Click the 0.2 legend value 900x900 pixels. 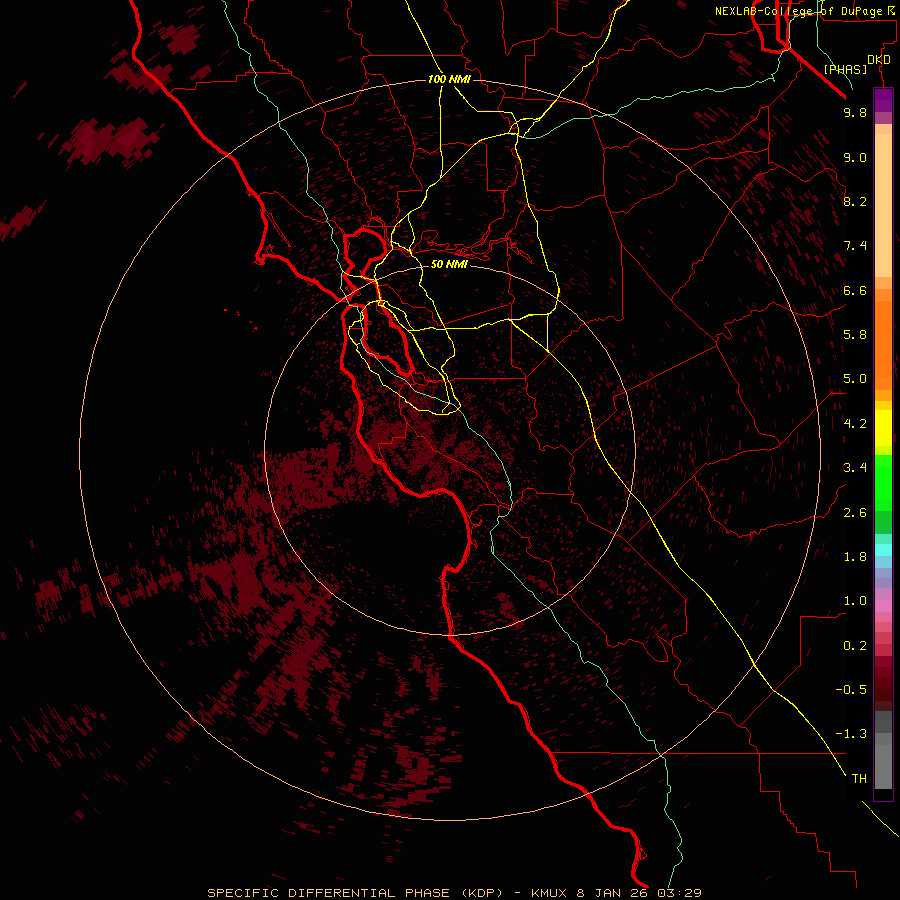click(855, 646)
